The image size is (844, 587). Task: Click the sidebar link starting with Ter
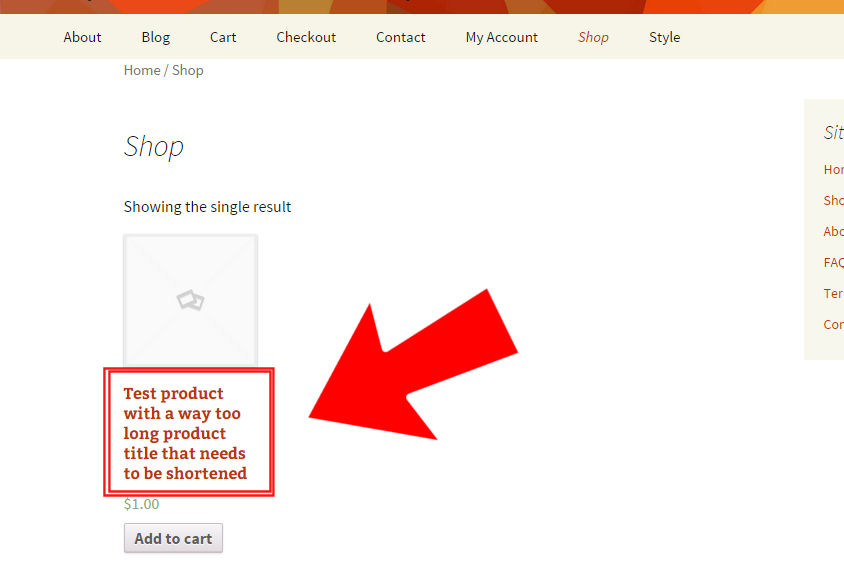pos(834,294)
